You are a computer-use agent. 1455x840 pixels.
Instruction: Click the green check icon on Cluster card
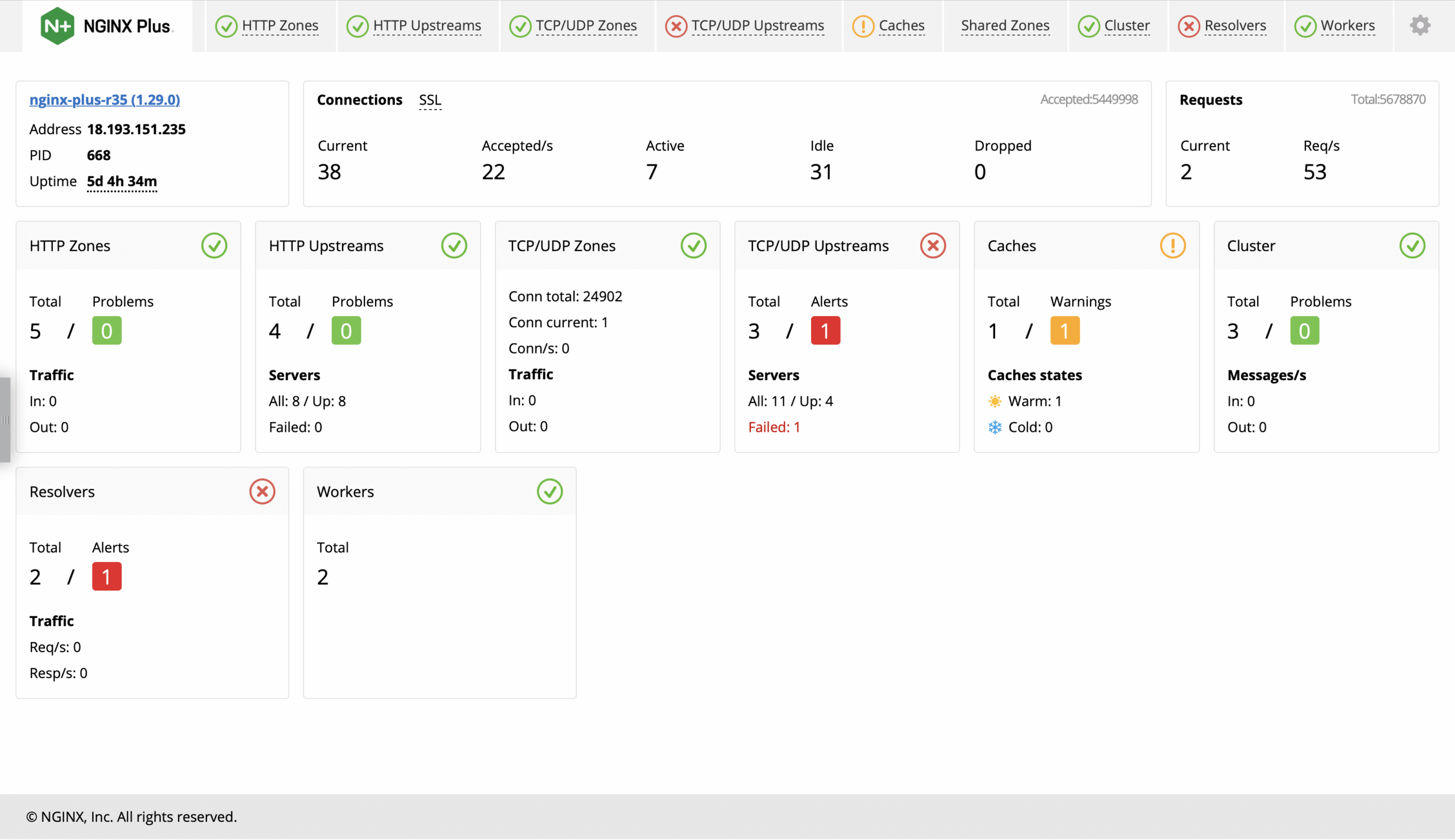pyautogui.click(x=1412, y=245)
